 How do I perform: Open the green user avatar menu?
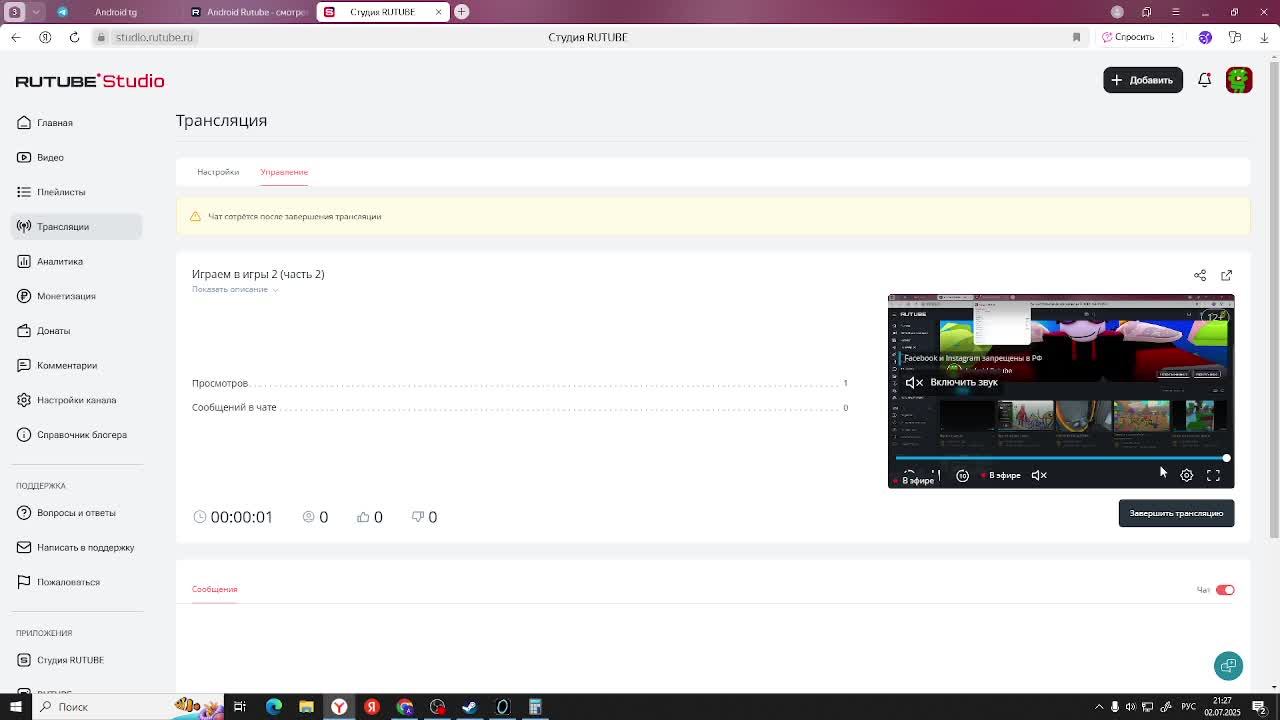coord(1239,80)
